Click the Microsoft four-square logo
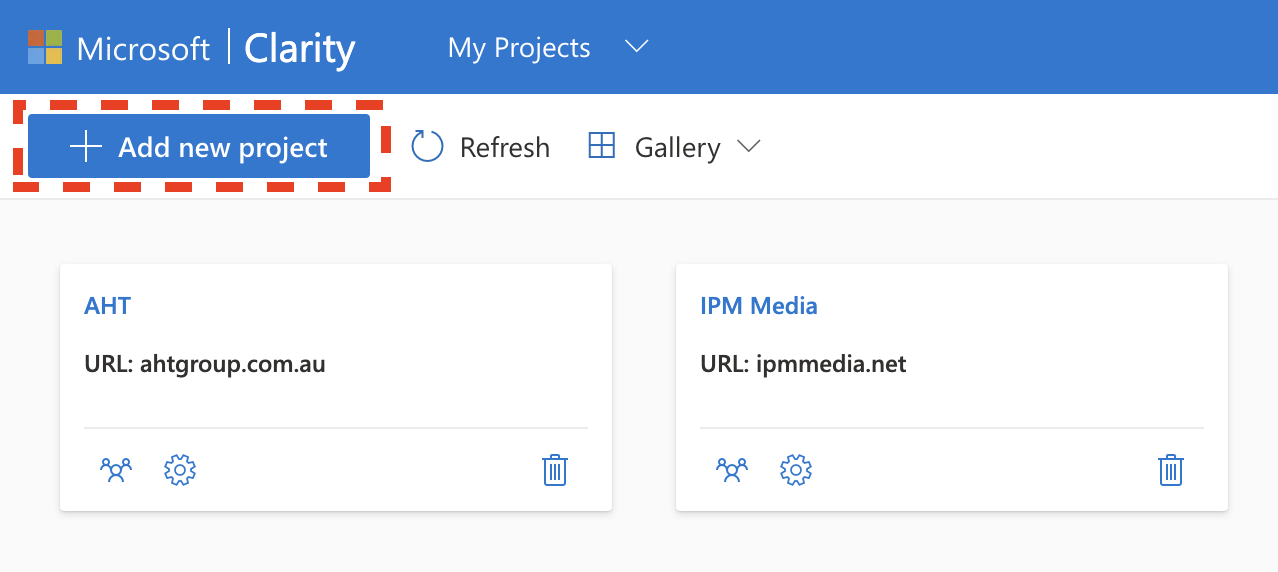 (x=45, y=47)
